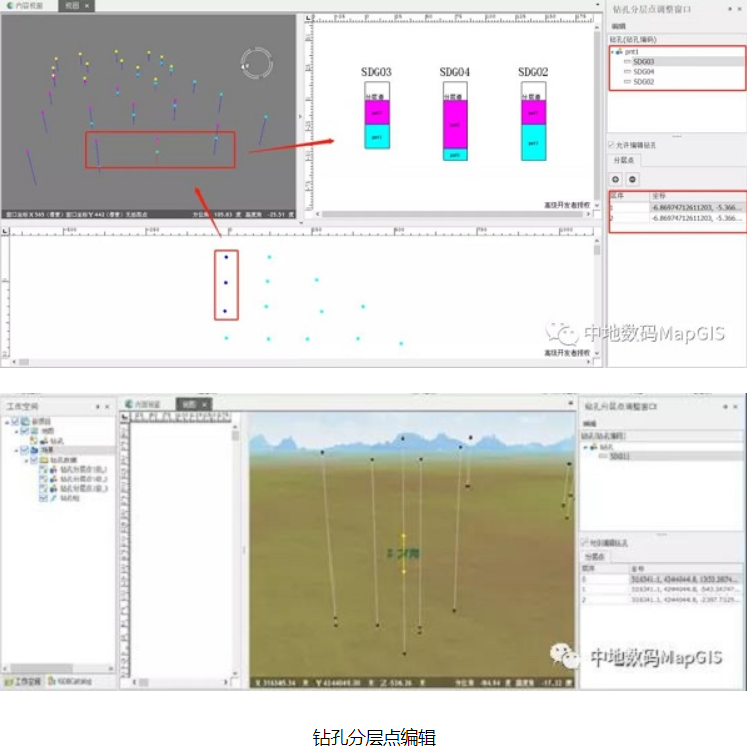The height and width of the screenshot is (748, 747).
Task: Collapse the 钻孔数据 group node
Action: (x=26, y=460)
